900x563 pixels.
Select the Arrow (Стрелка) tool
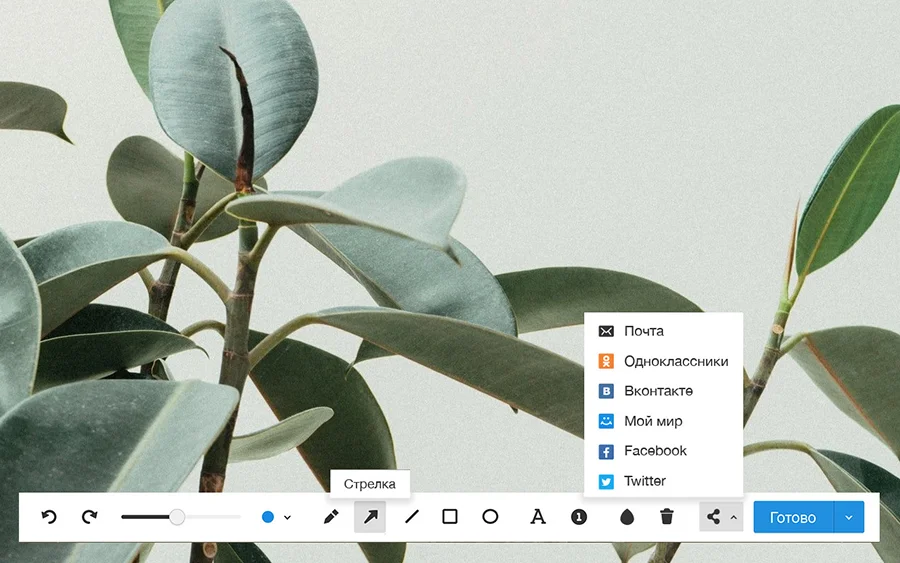tap(370, 517)
